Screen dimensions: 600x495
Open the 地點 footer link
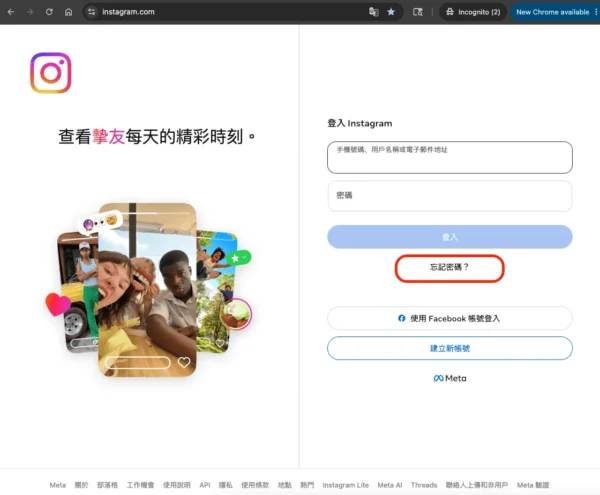[x=285, y=485]
